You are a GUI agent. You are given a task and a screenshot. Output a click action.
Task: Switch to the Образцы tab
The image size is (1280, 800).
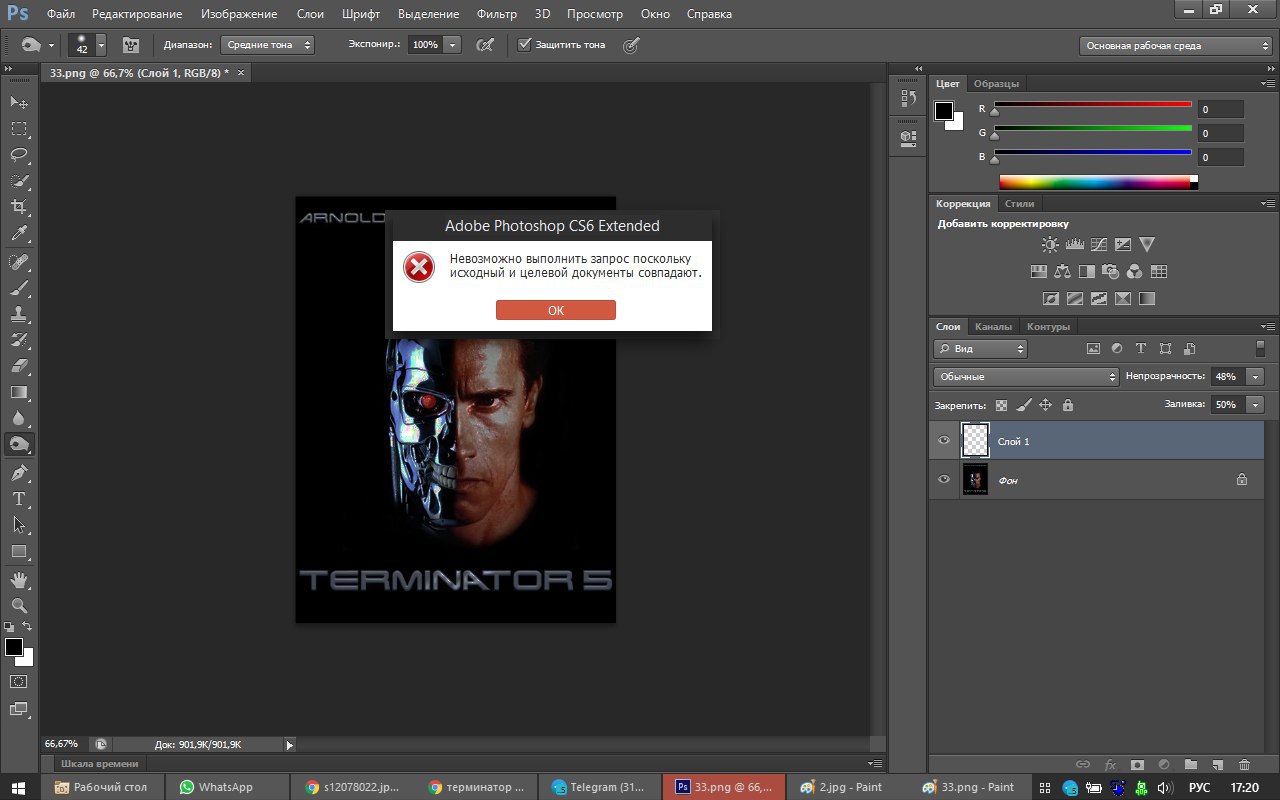[x=996, y=84]
